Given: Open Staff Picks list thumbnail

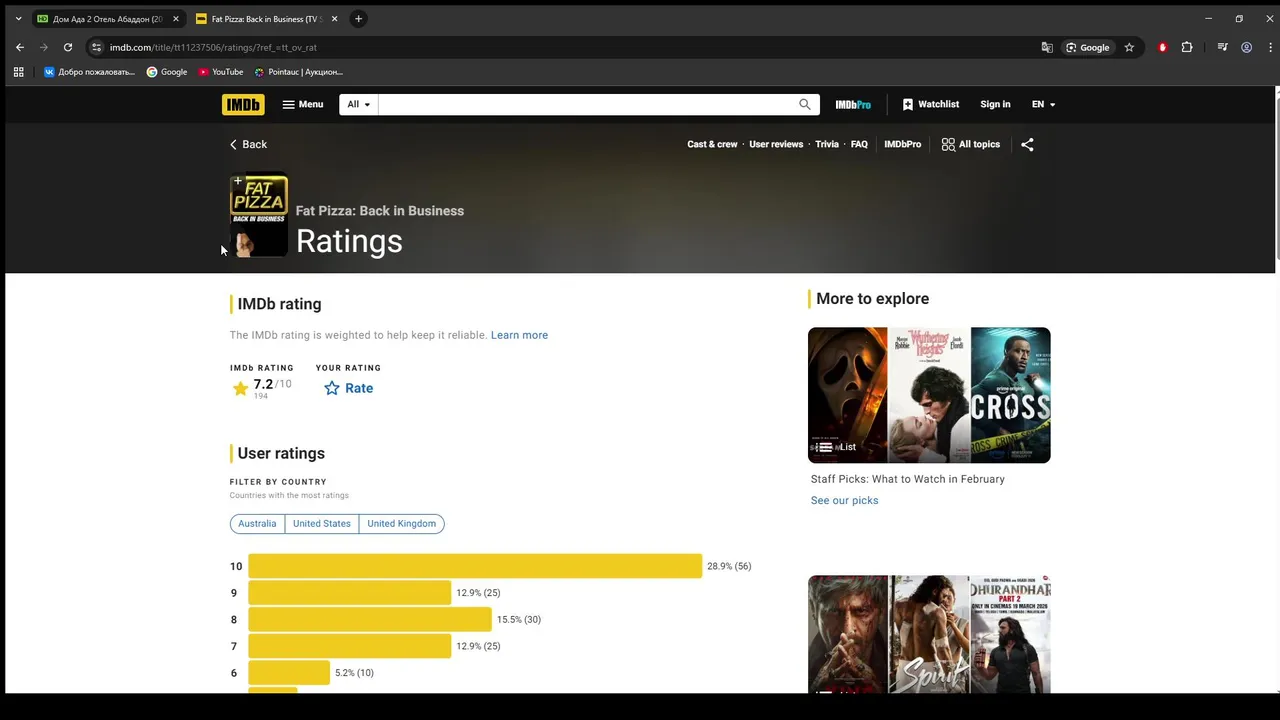Looking at the screenshot, I should pyautogui.click(x=929, y=395).
